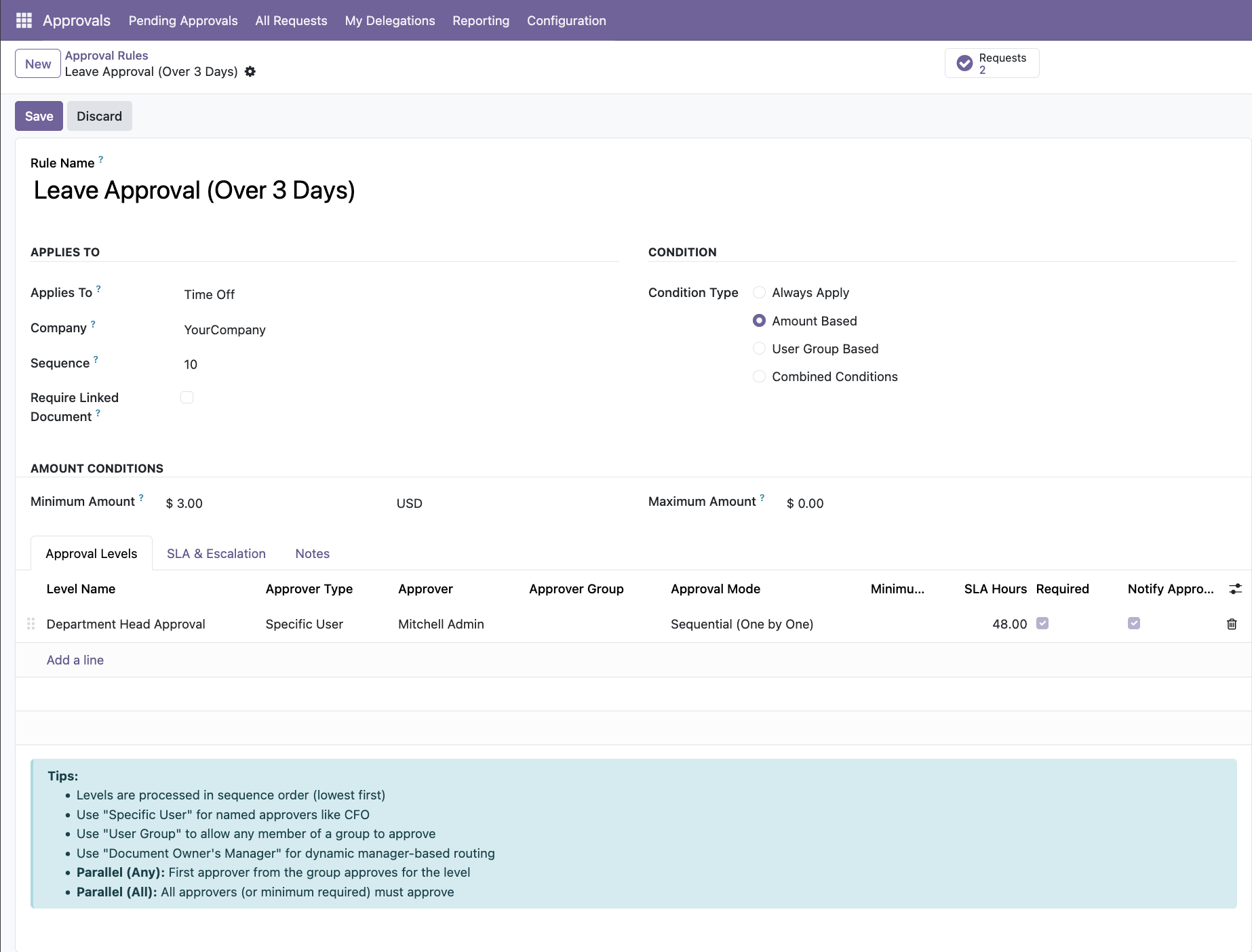Select the User Group Based condition type

point(759,348)
